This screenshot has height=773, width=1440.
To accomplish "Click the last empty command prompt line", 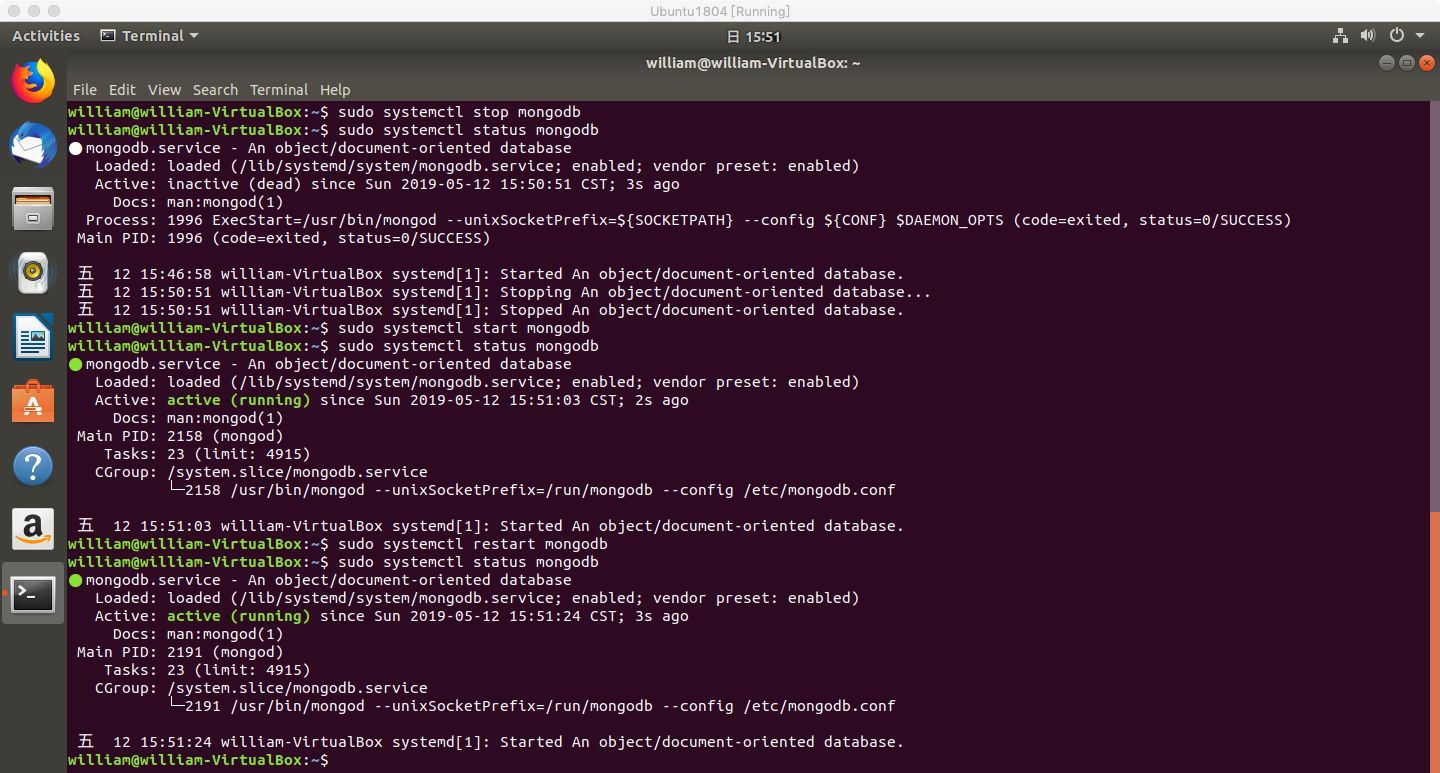I will (198, 760).
